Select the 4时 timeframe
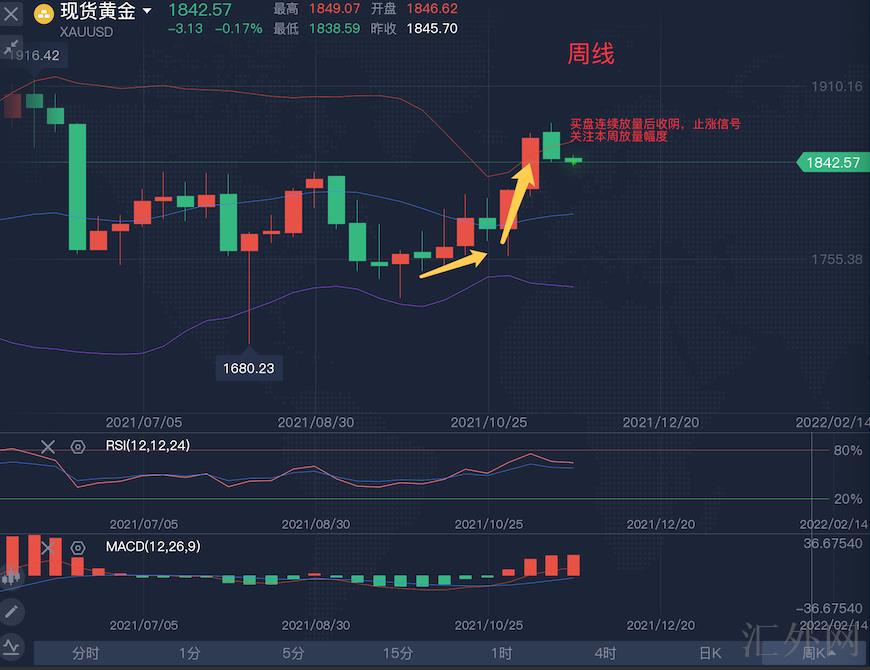Image resolution: width=870 pixels, height=670 pixels. click(605, 653)
